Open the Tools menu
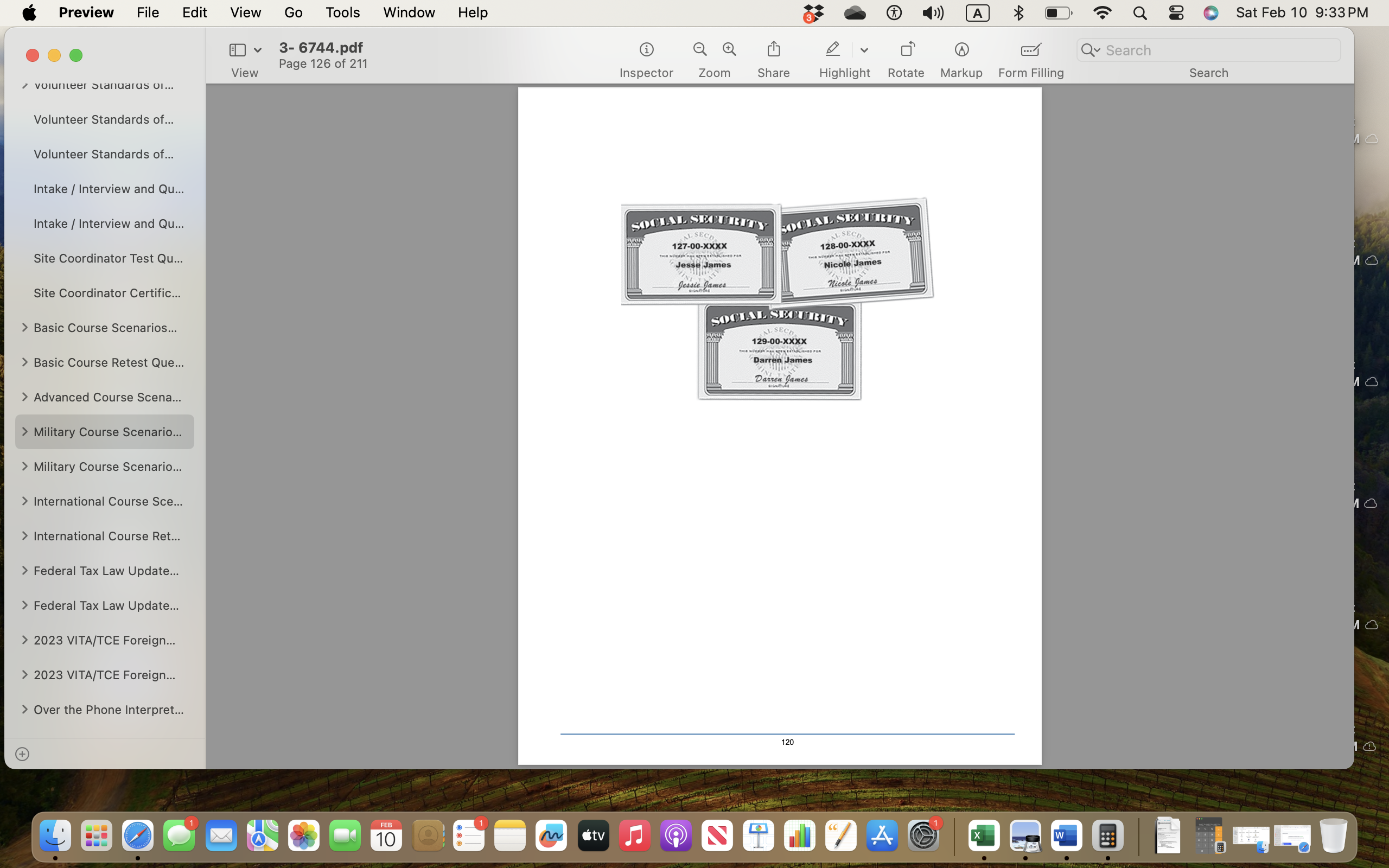 pos(342,12)
